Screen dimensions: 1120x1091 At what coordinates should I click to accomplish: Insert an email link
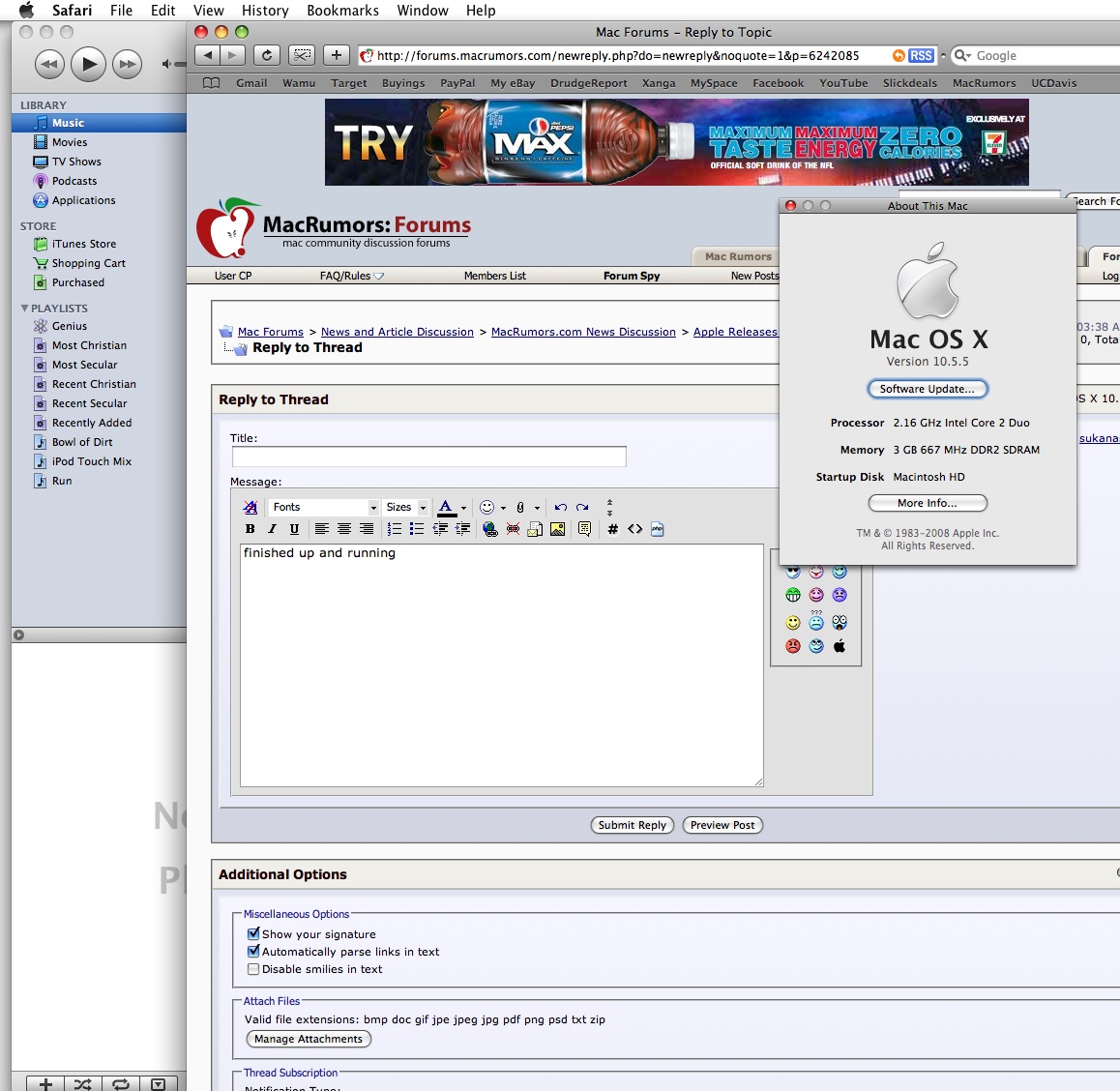click(x=535, y=529)
